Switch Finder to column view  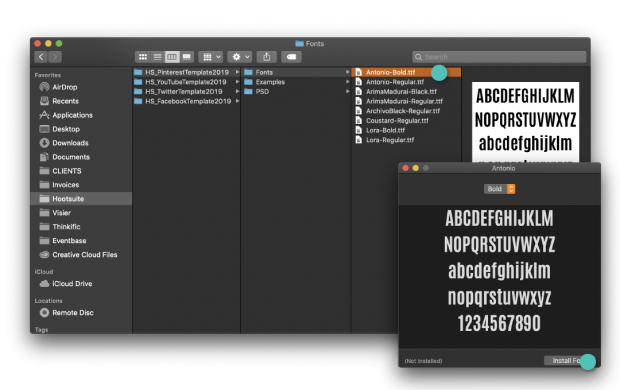(172, 57)
